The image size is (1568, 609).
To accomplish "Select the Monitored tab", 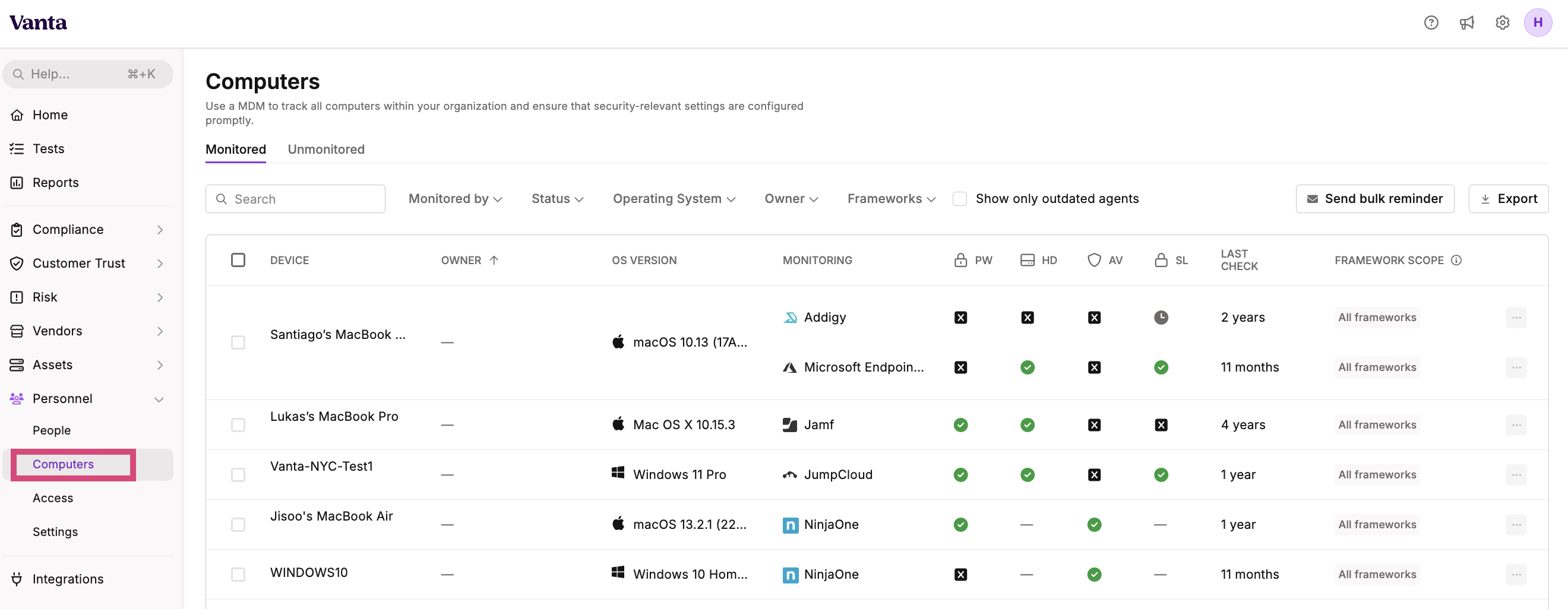I will click(x=236, y=150).
